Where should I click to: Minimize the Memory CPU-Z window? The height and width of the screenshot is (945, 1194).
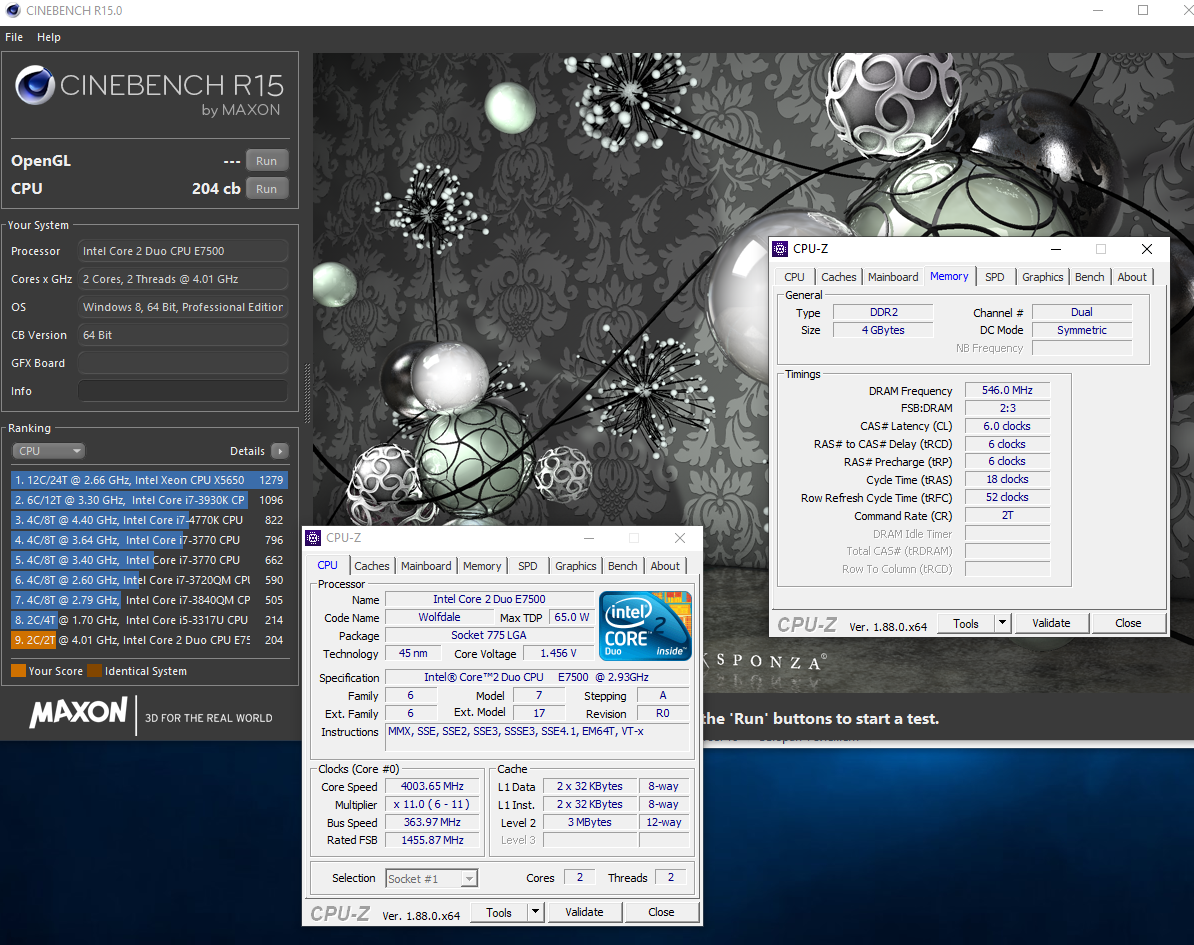pos(1056,249)
